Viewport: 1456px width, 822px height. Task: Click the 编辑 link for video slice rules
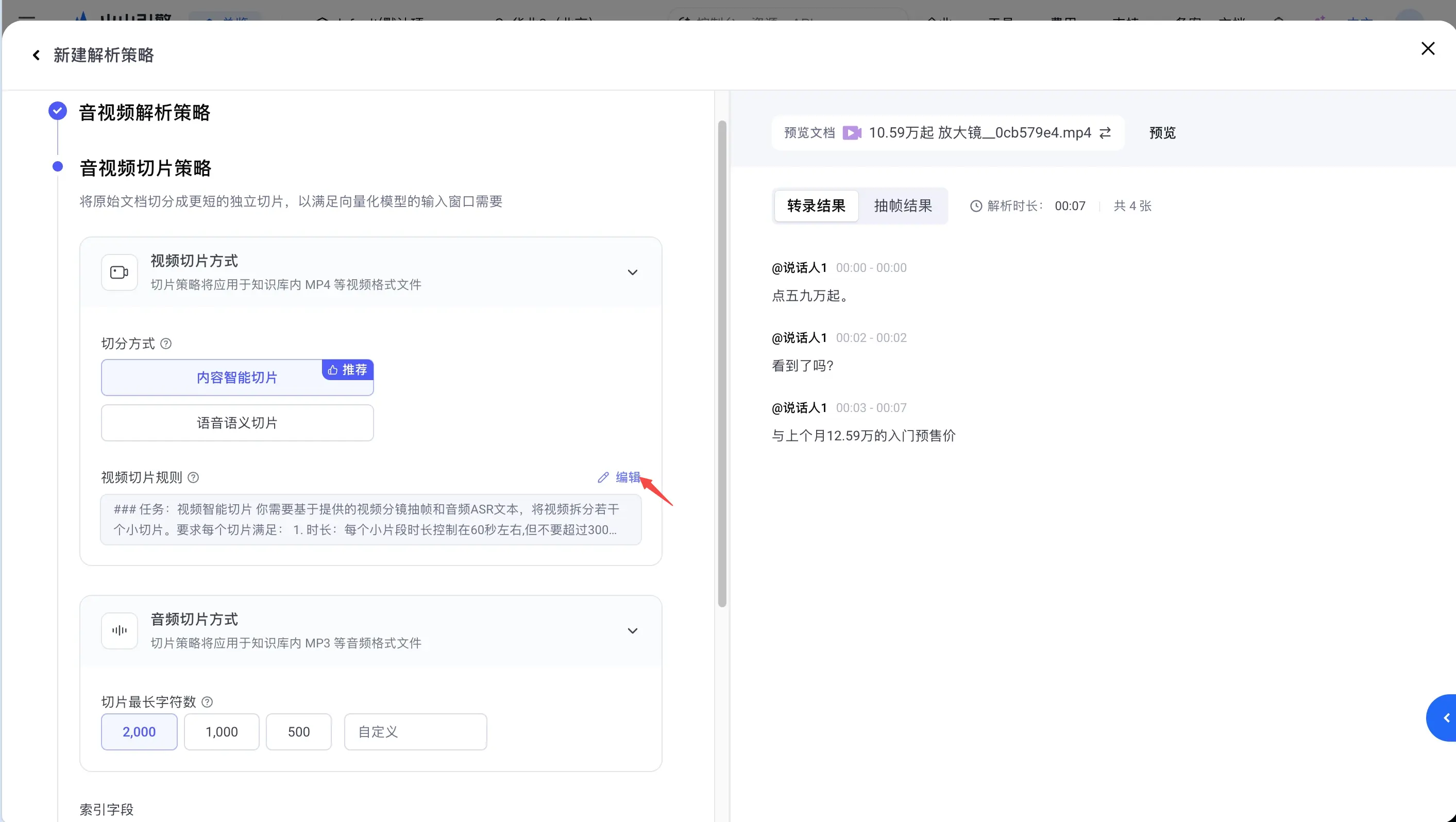(628, 477)
